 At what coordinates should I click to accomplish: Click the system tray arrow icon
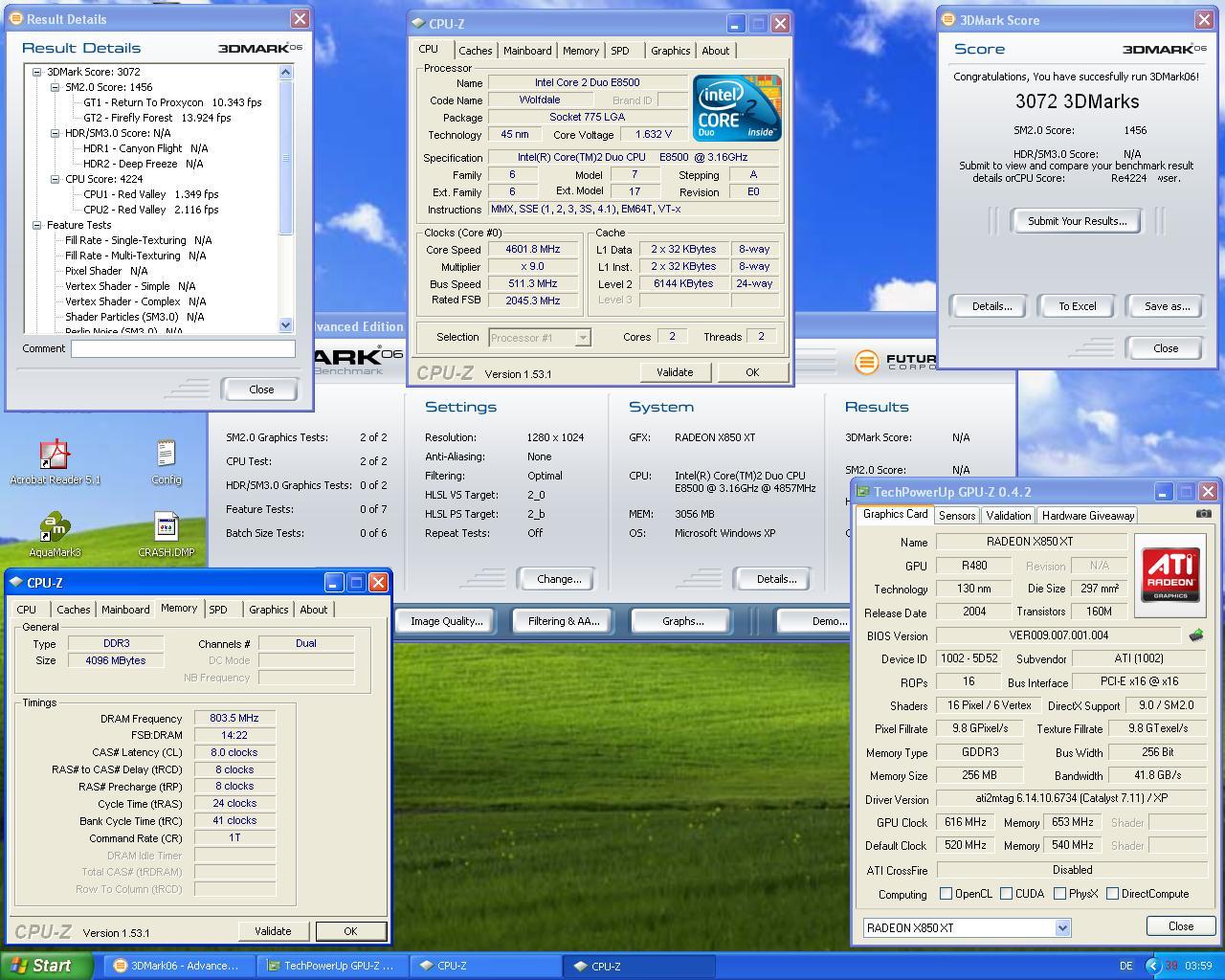point(1153,966)
